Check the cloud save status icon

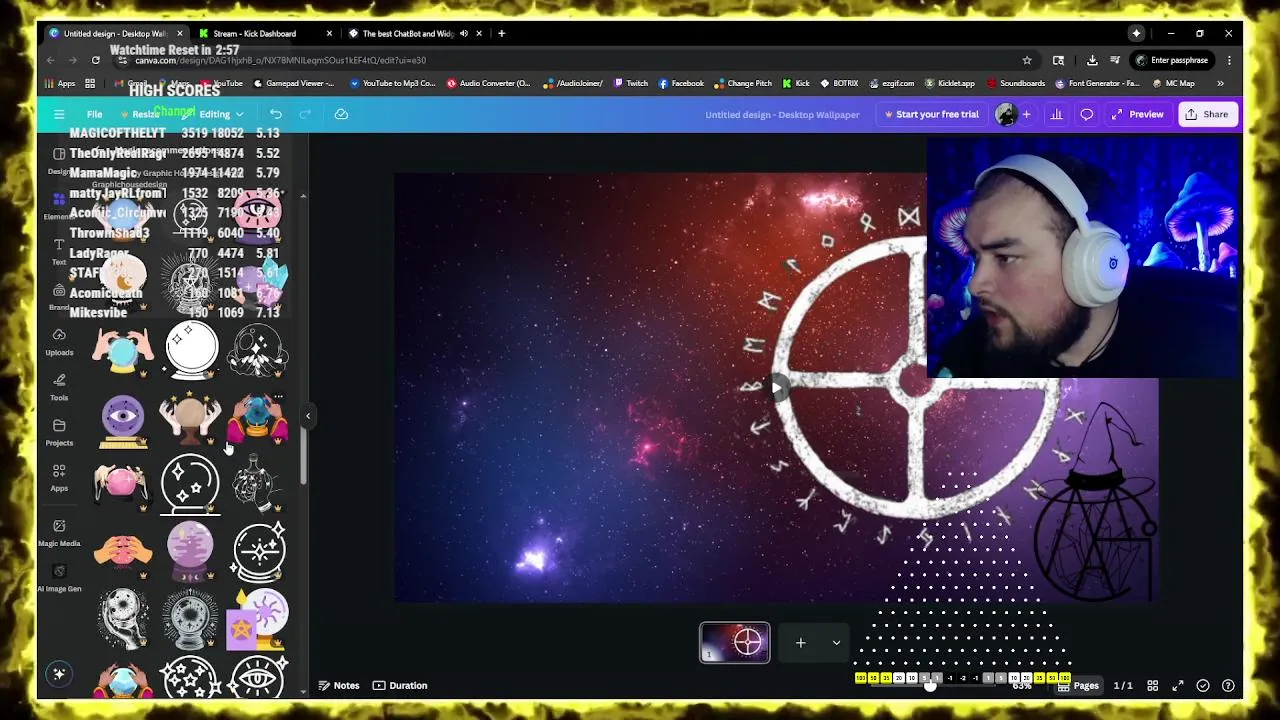coord(341,114)
